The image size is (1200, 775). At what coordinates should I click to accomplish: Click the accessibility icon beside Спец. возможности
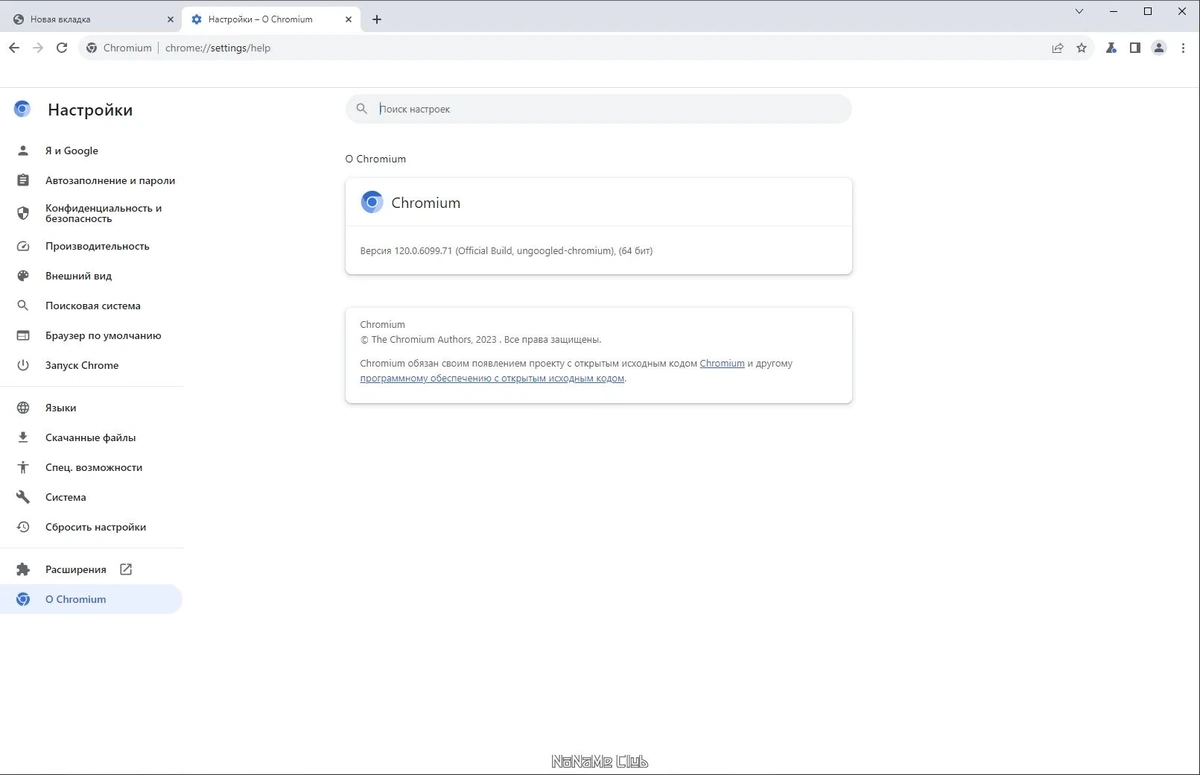23,468
